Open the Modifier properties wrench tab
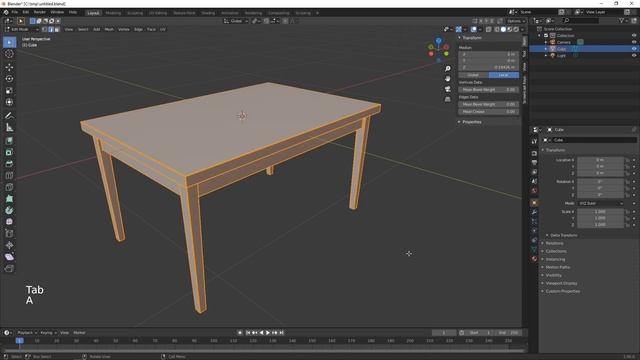 click(534, 212)
